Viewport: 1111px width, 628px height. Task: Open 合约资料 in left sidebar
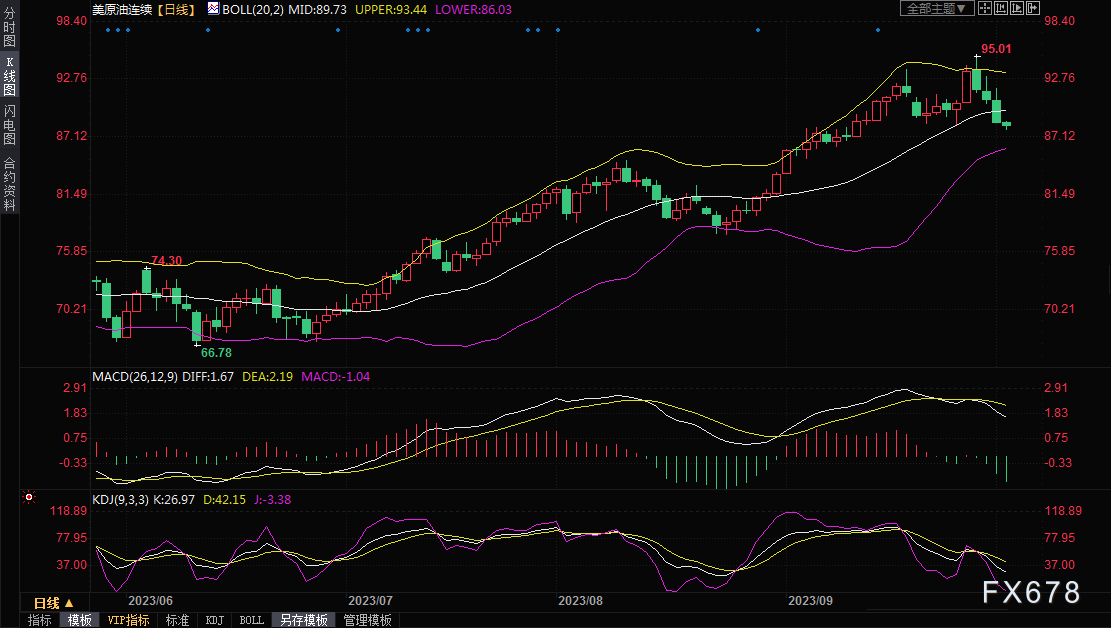pos(9,184)
